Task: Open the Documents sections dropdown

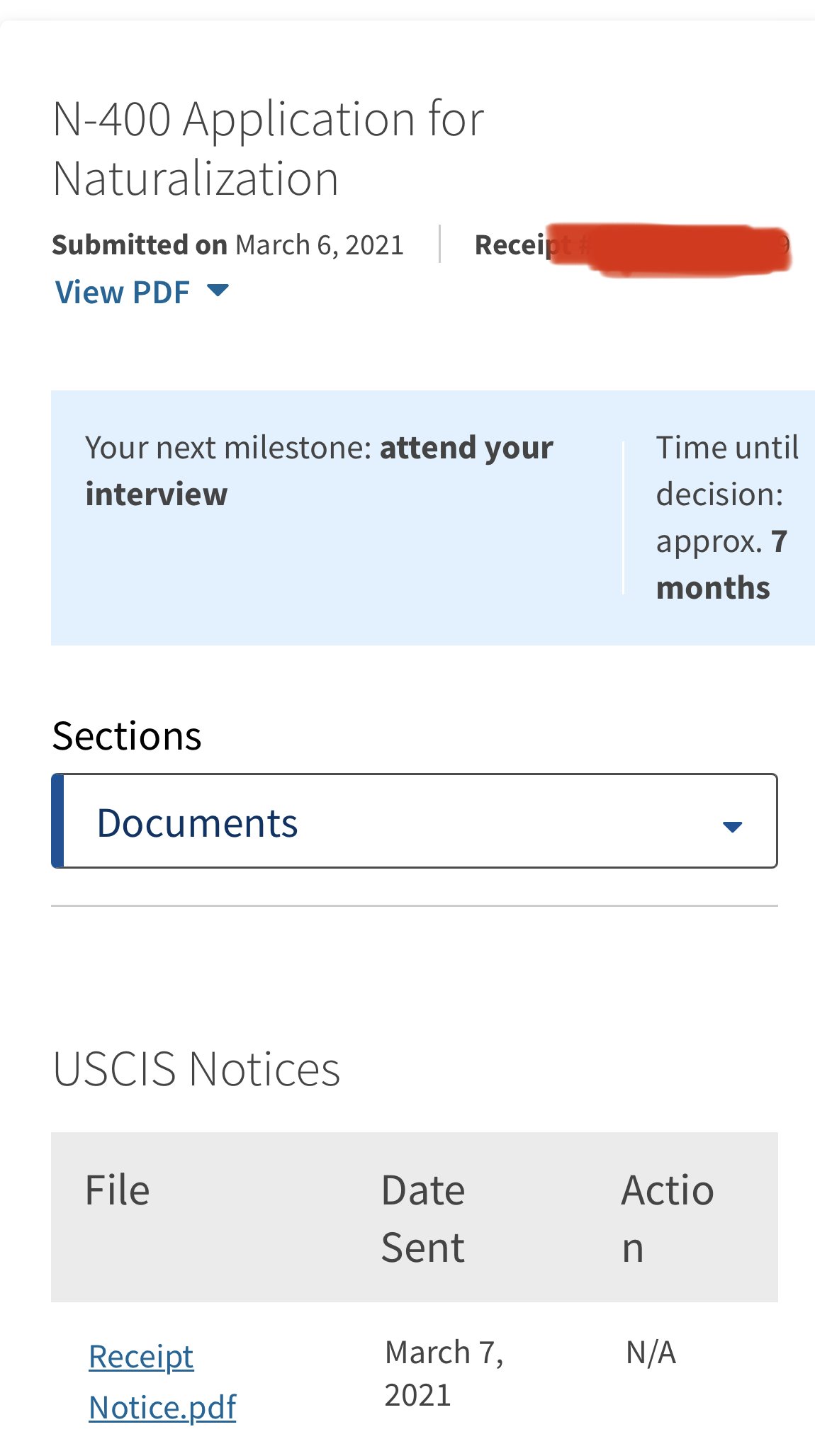Action: (x=415, y=821)
